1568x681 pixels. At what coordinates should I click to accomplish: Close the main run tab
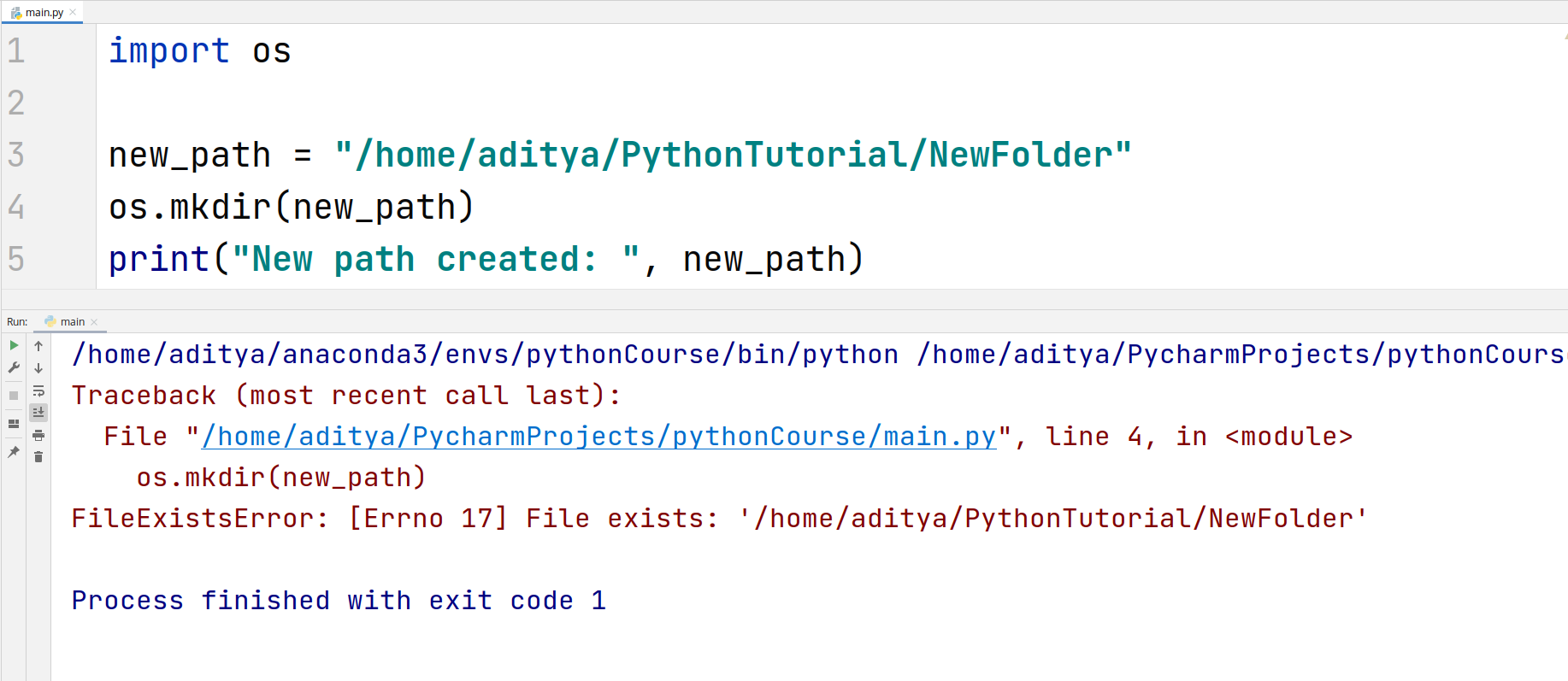point(94,322)
